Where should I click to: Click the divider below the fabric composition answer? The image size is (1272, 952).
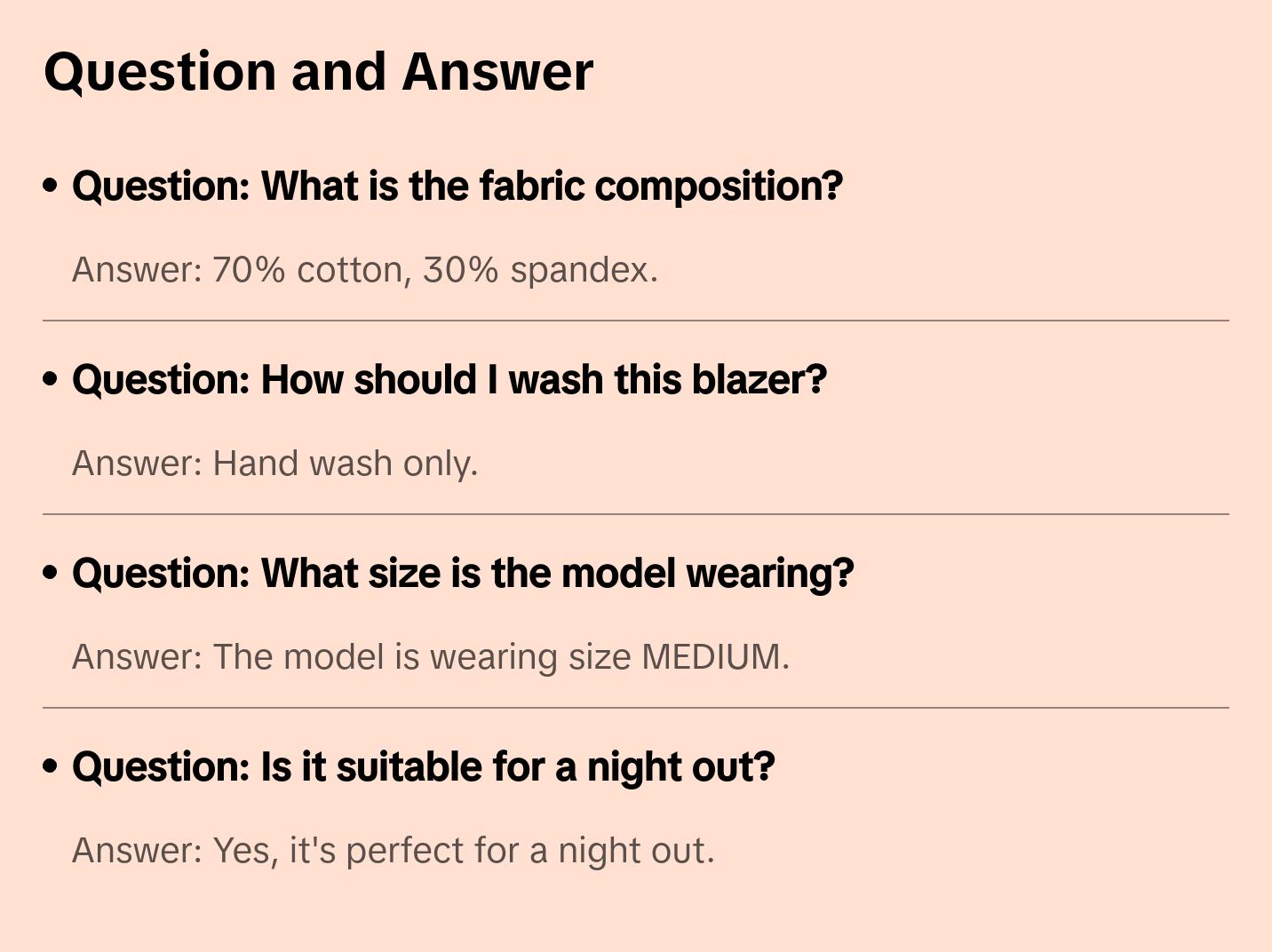[635, 321]
